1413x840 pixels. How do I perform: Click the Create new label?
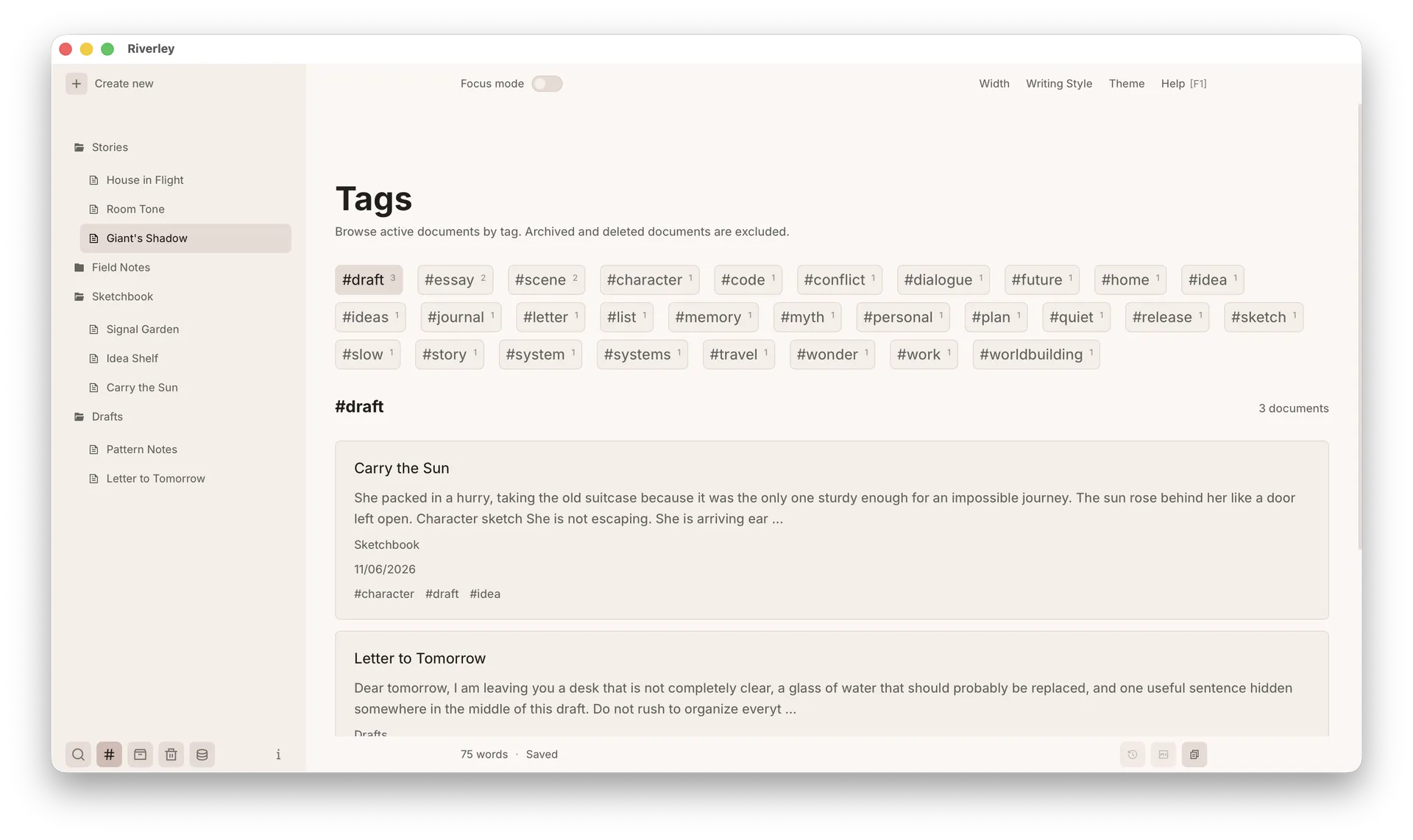124,84
